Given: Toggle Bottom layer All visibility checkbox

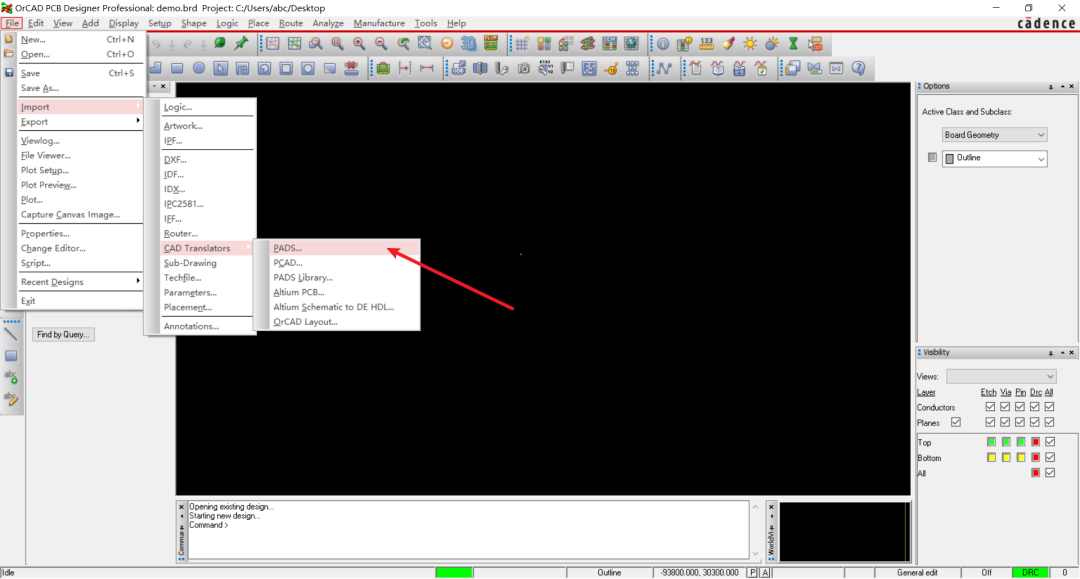Looking at the screenshot, I should pyautogui.click(x=1050, y=457).
